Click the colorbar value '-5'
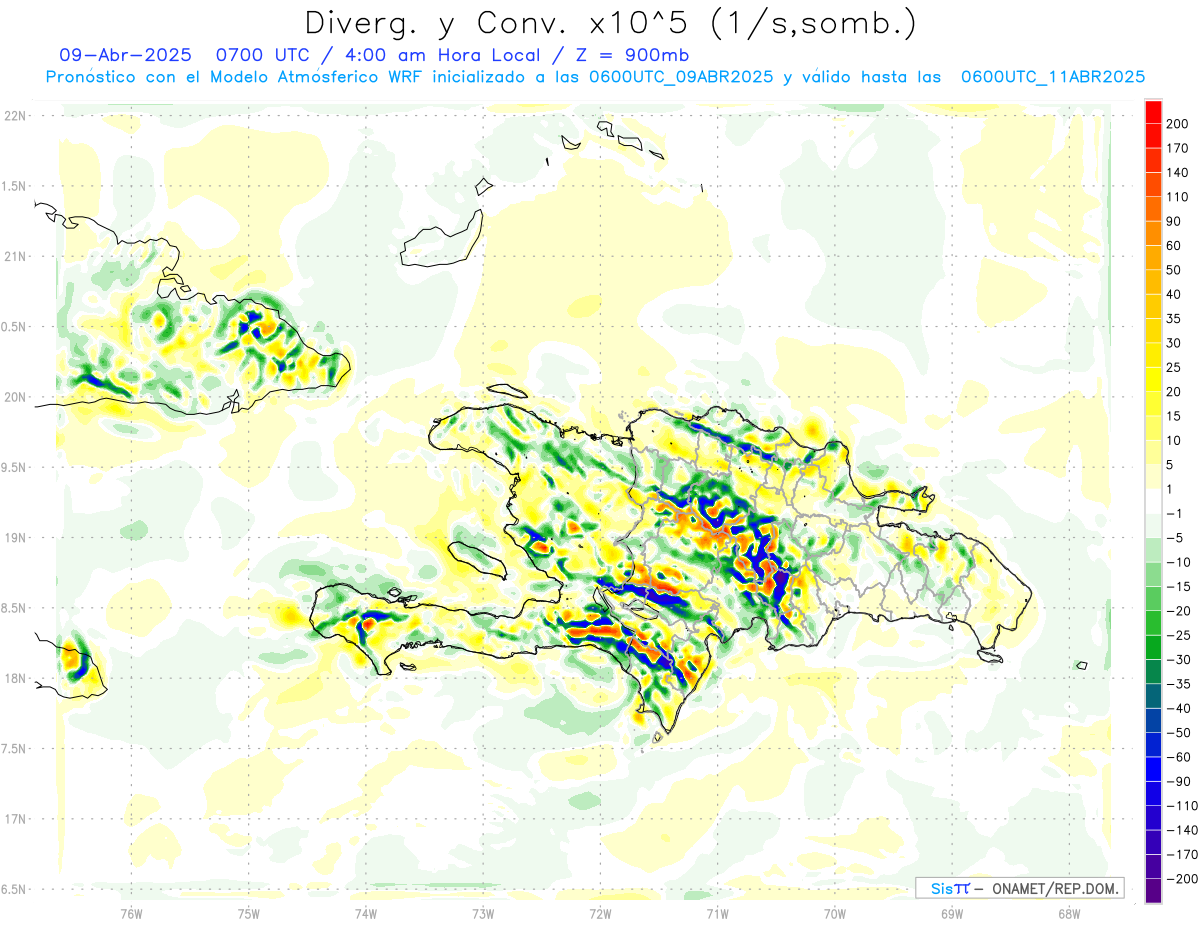 click(x=1176, y=538)
